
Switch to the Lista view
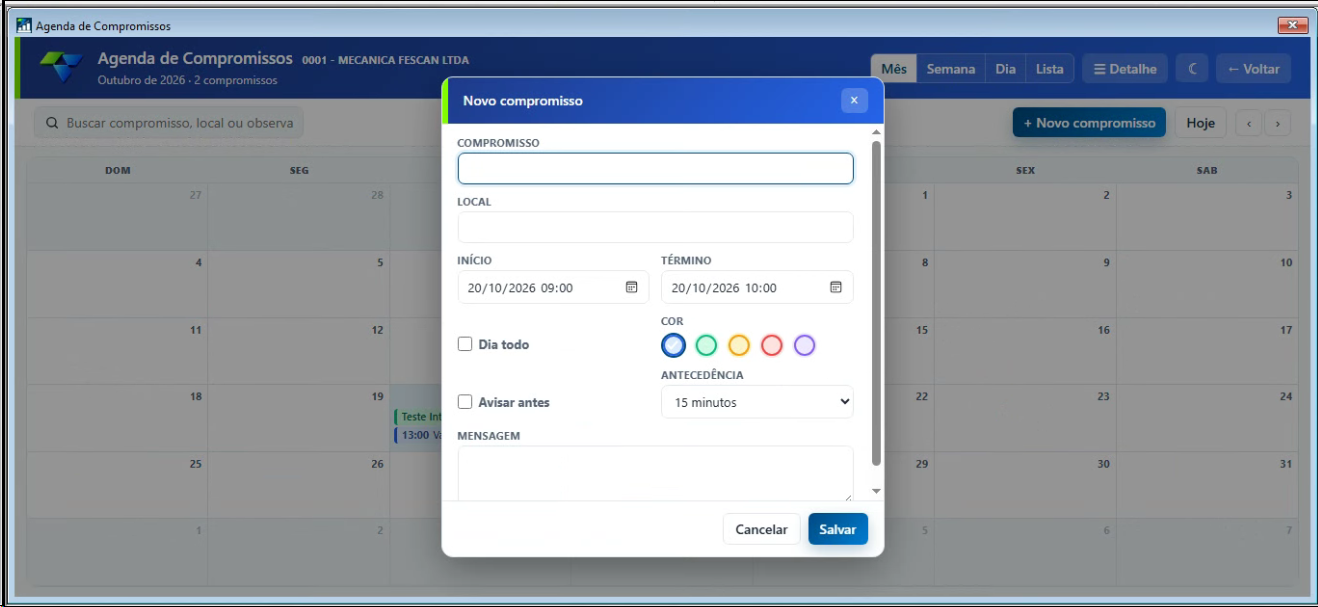point(1050,69)
